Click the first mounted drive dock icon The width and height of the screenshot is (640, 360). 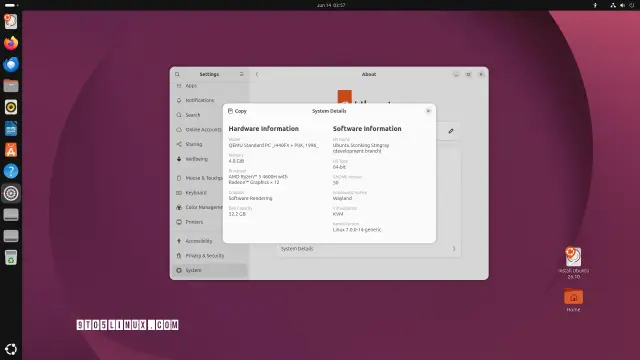click(11, 215)
